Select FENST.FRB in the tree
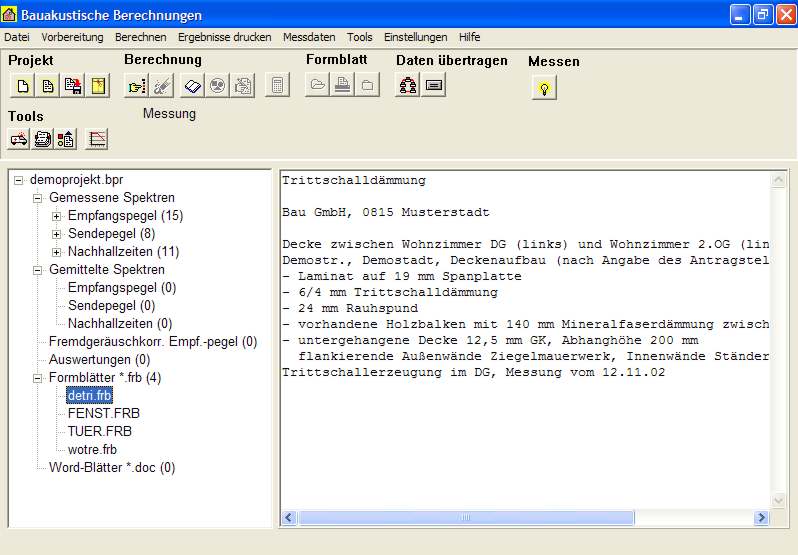 pyautogui.click(x=104, y=414)
